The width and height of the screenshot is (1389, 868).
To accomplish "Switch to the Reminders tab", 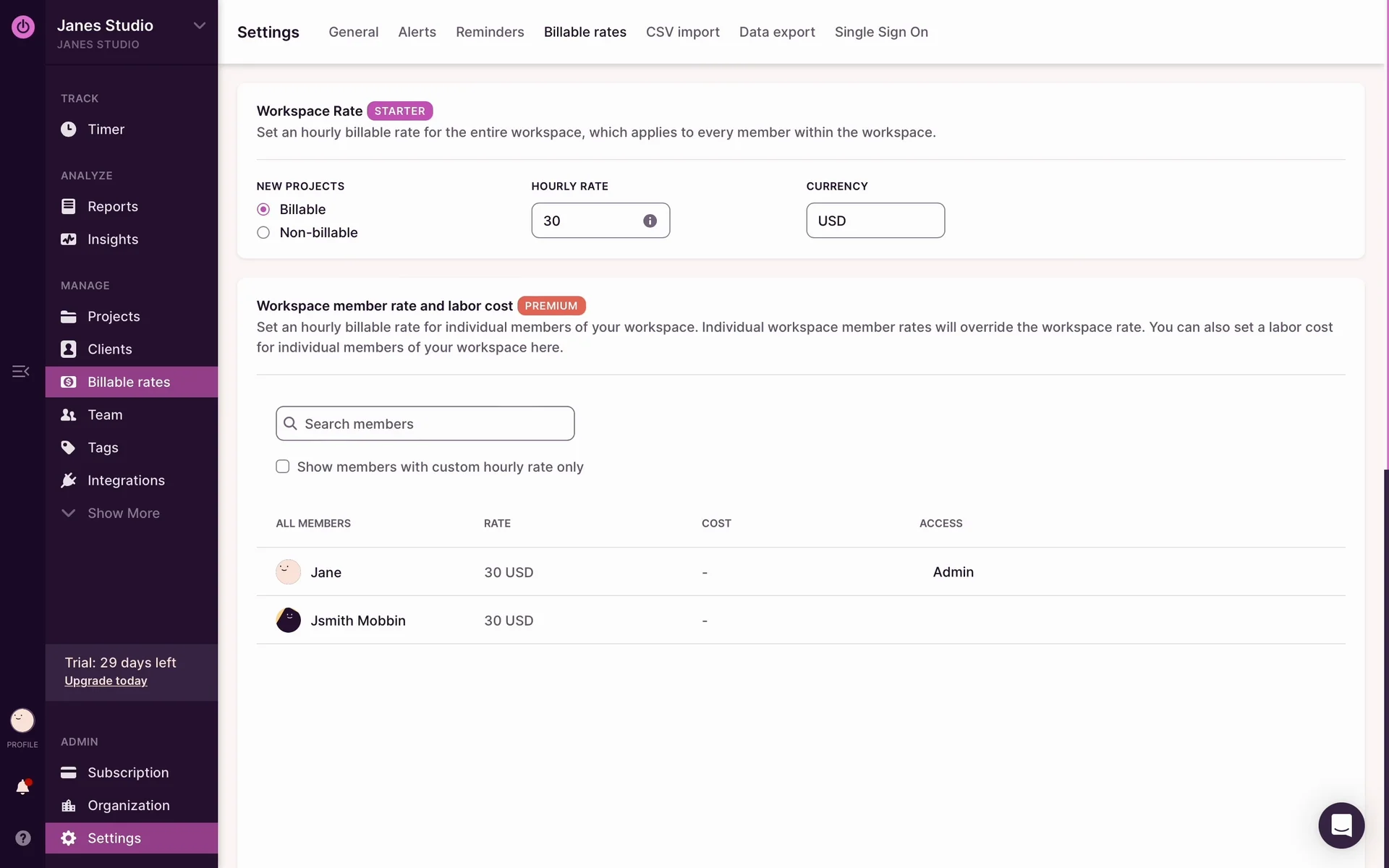I will (490, 32).
